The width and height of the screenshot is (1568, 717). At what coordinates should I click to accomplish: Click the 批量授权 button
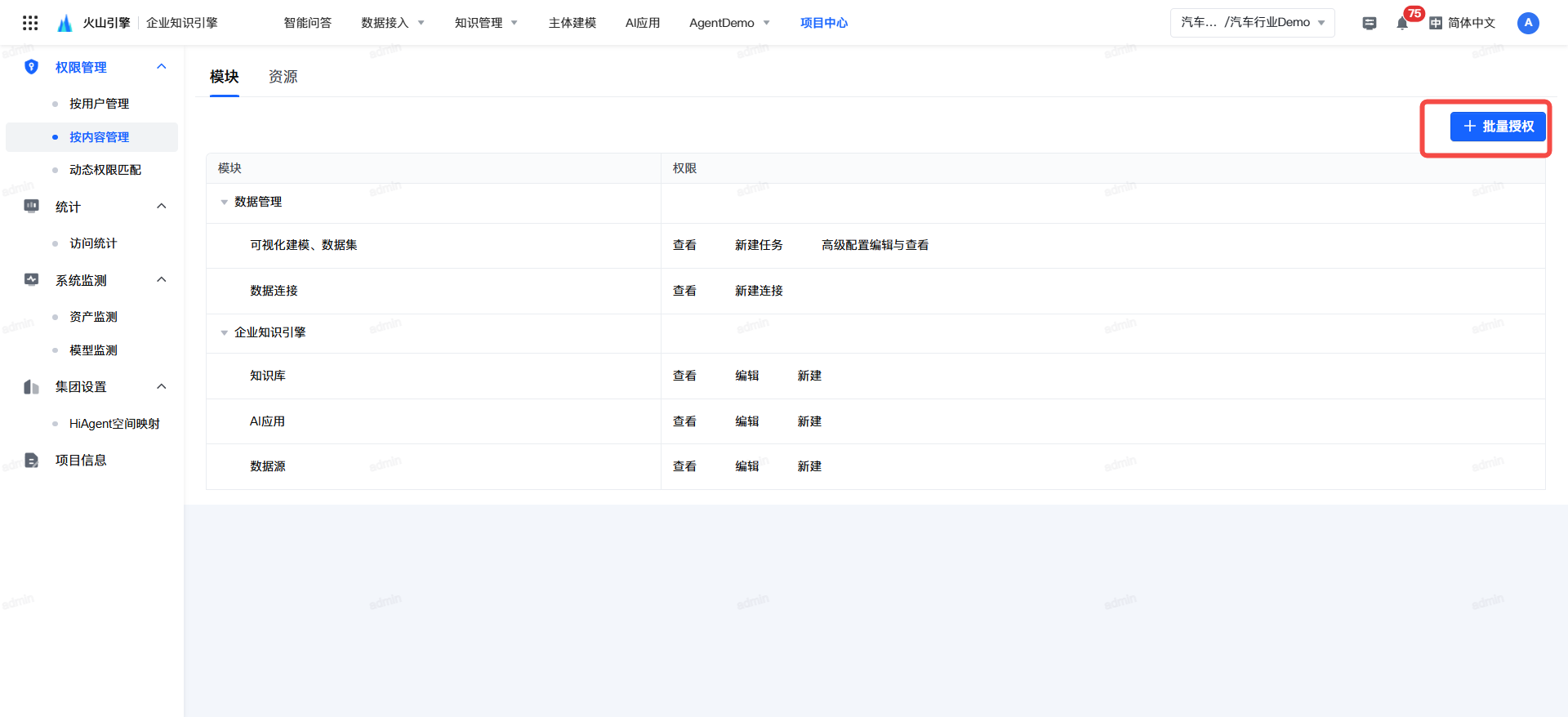[x=1498, y=127]
